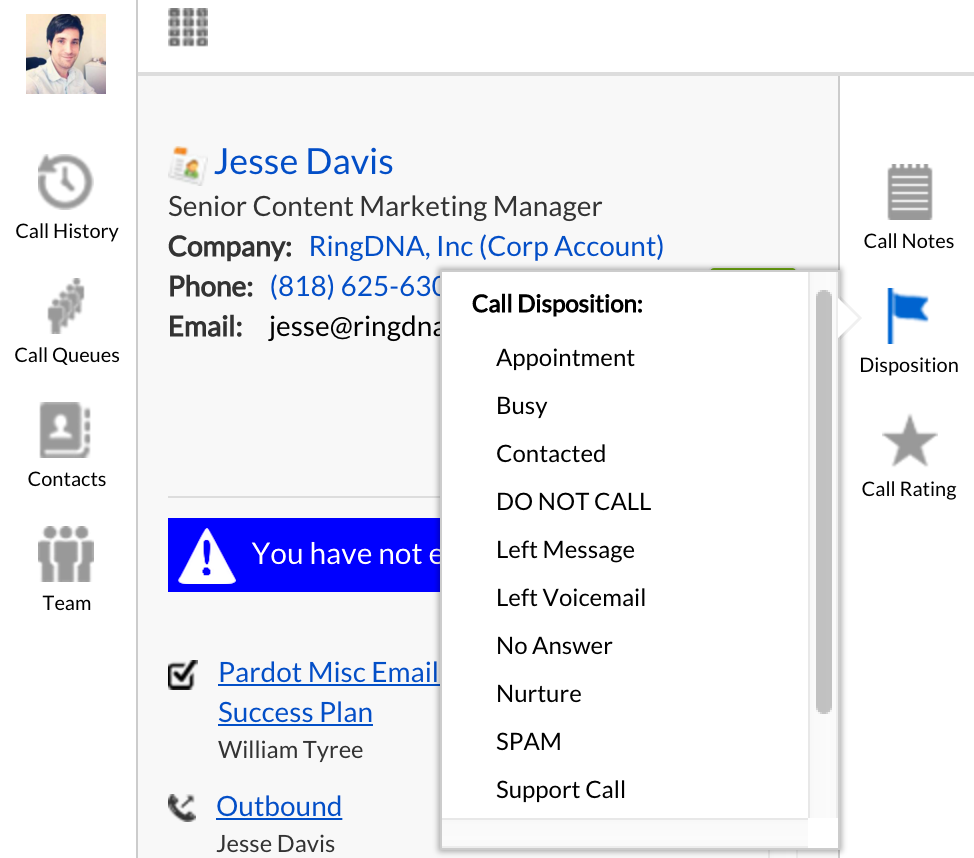
Task: Click the blue Disposition flag icon
Action: tap(908, 316)
